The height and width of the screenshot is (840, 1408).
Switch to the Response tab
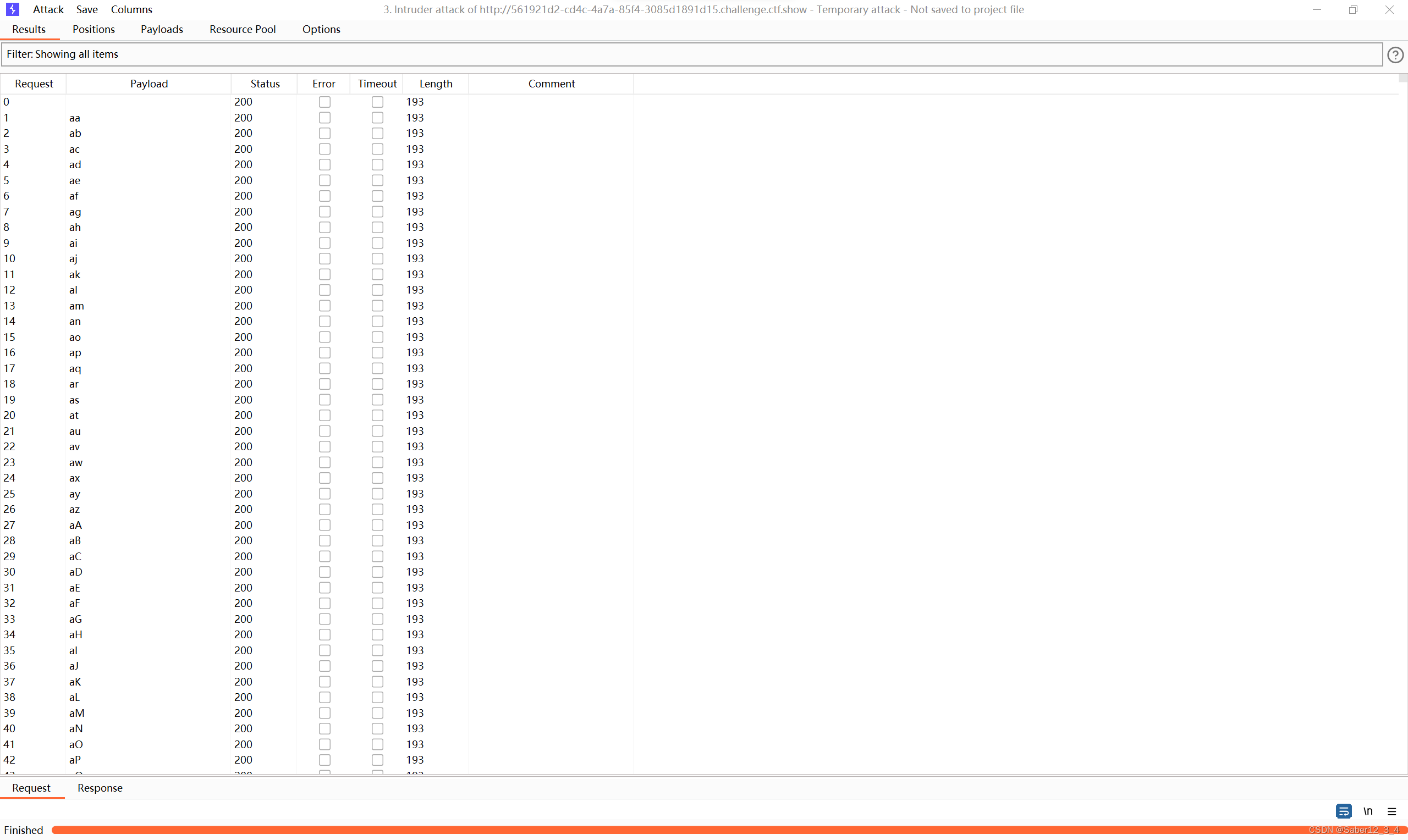pyautogui.click(x=100, y=788)
